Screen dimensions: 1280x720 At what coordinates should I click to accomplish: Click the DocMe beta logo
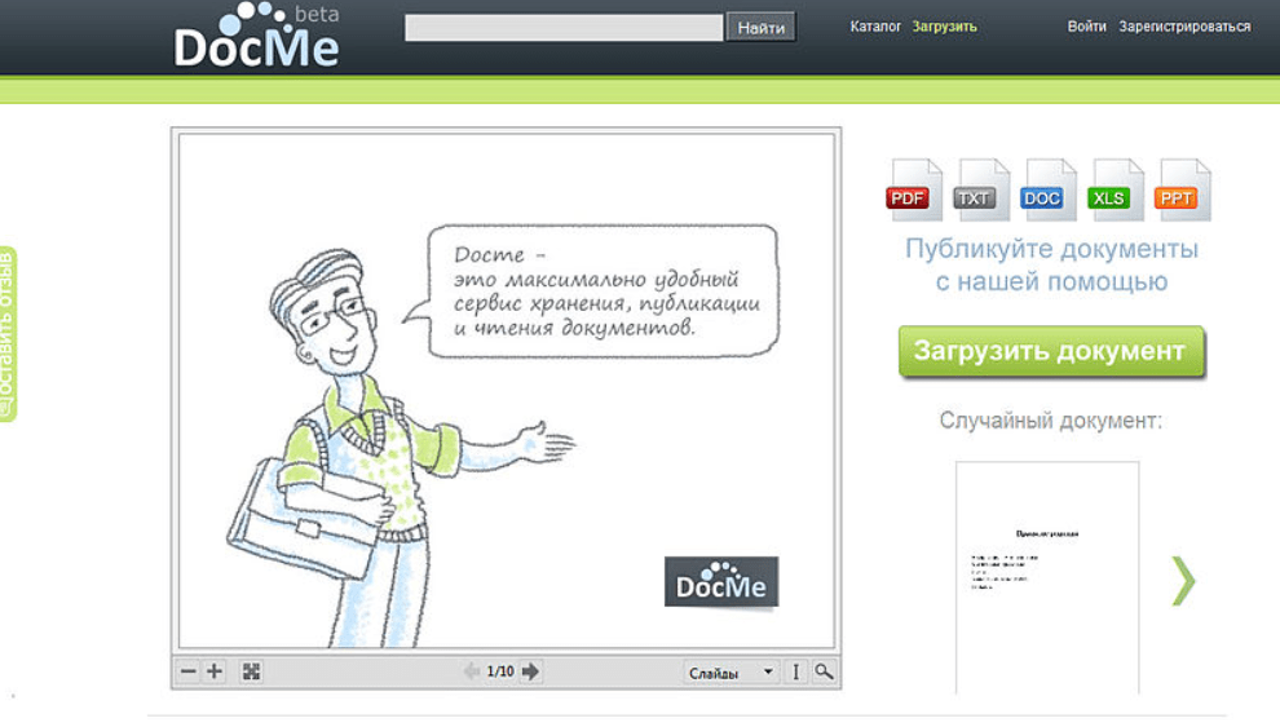pos(258,36)
